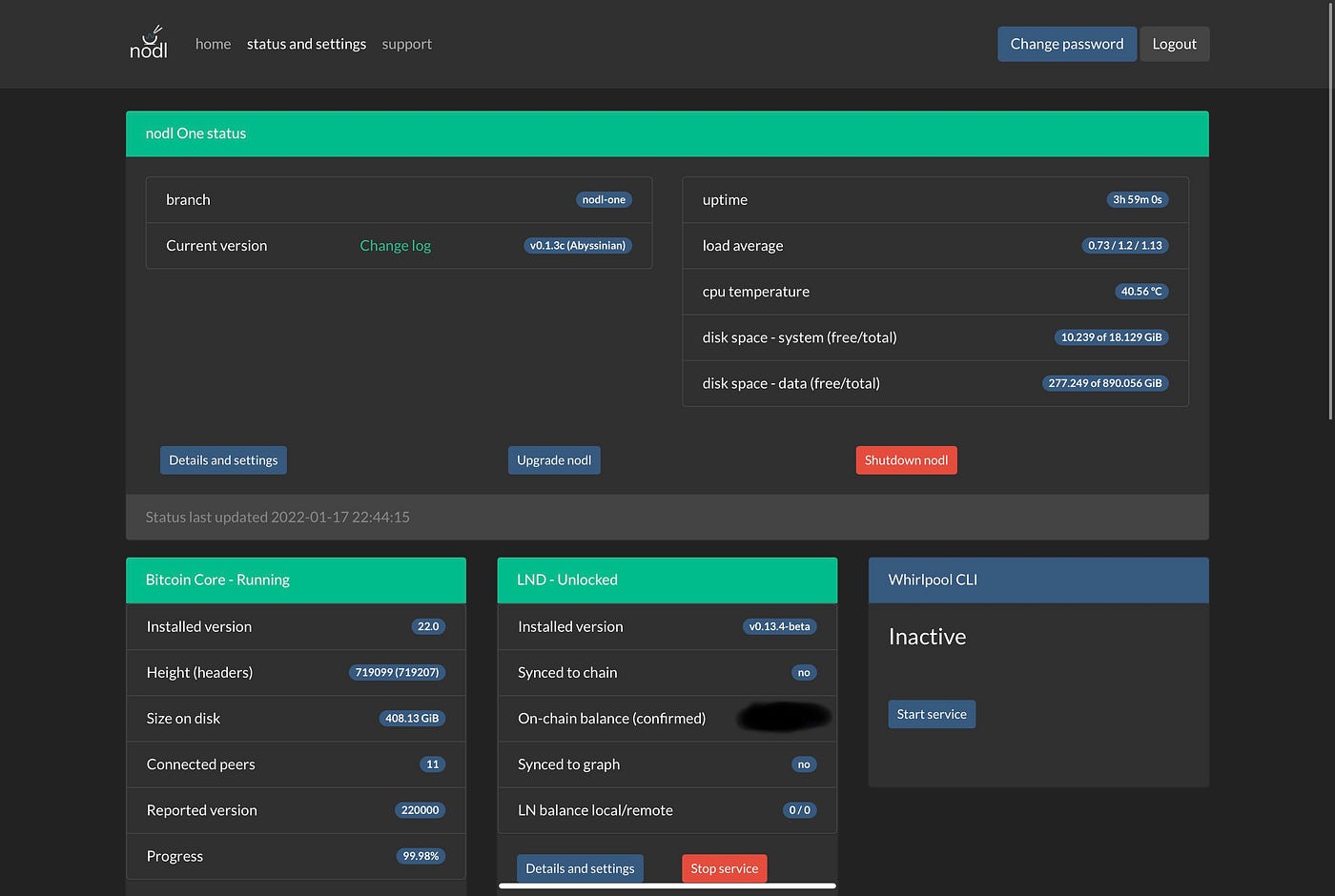Click the 277.249 of 890.056 GiB badge
The height and width of the screenshot is (896, 1335).
click(1105, 382)
